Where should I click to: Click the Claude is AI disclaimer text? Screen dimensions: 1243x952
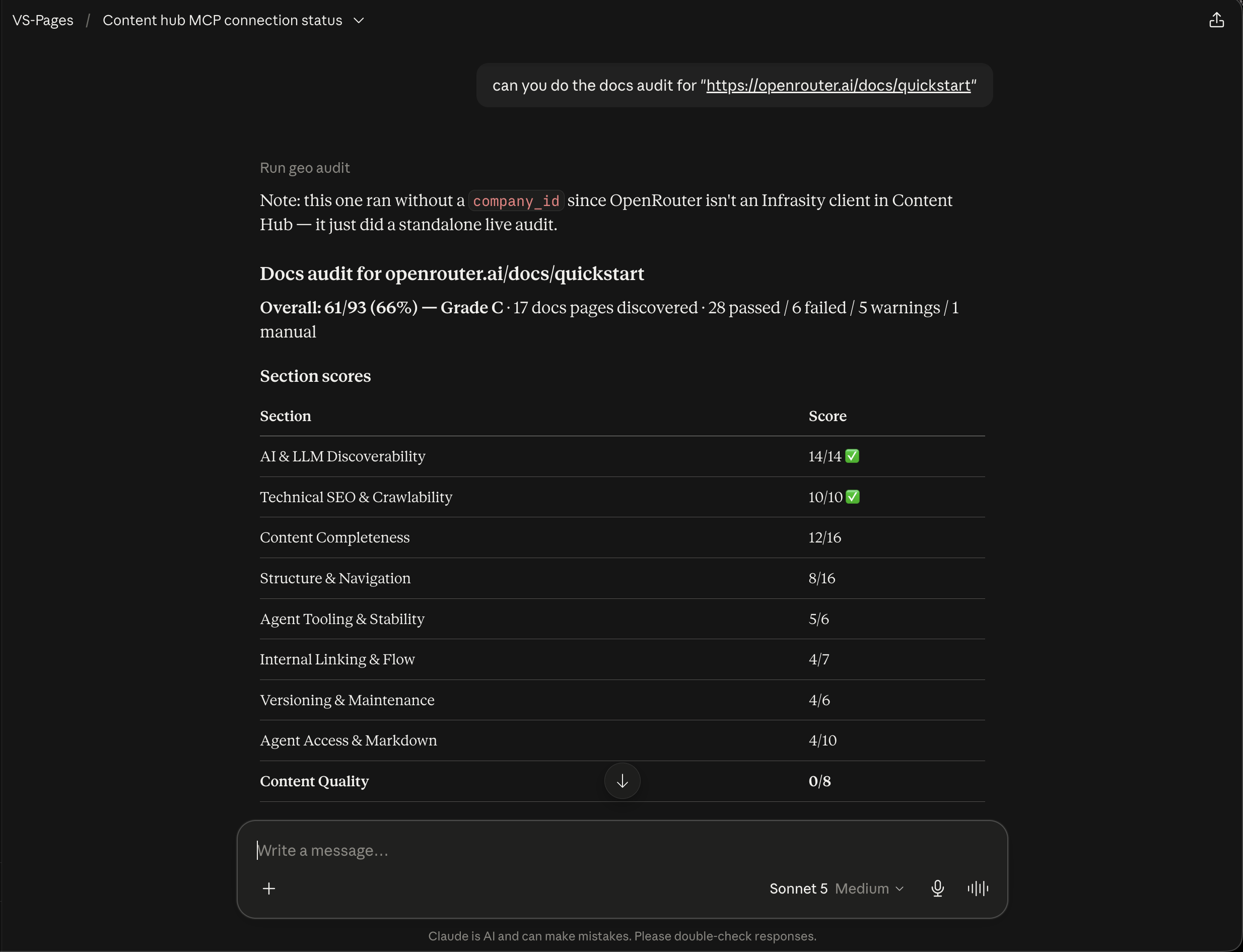[622, 936]
